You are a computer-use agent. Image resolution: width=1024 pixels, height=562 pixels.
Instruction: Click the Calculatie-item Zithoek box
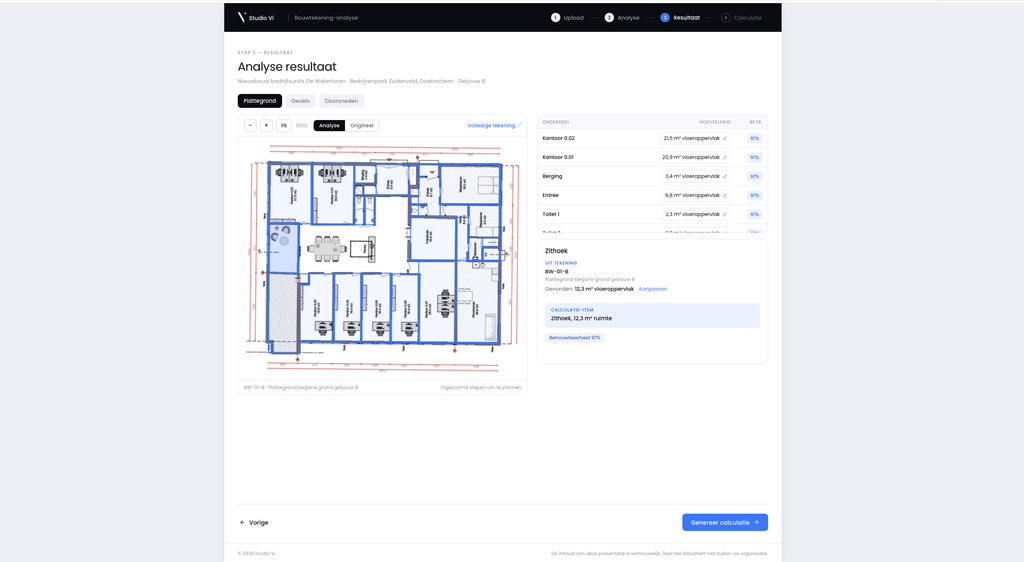tap(652, 315)
